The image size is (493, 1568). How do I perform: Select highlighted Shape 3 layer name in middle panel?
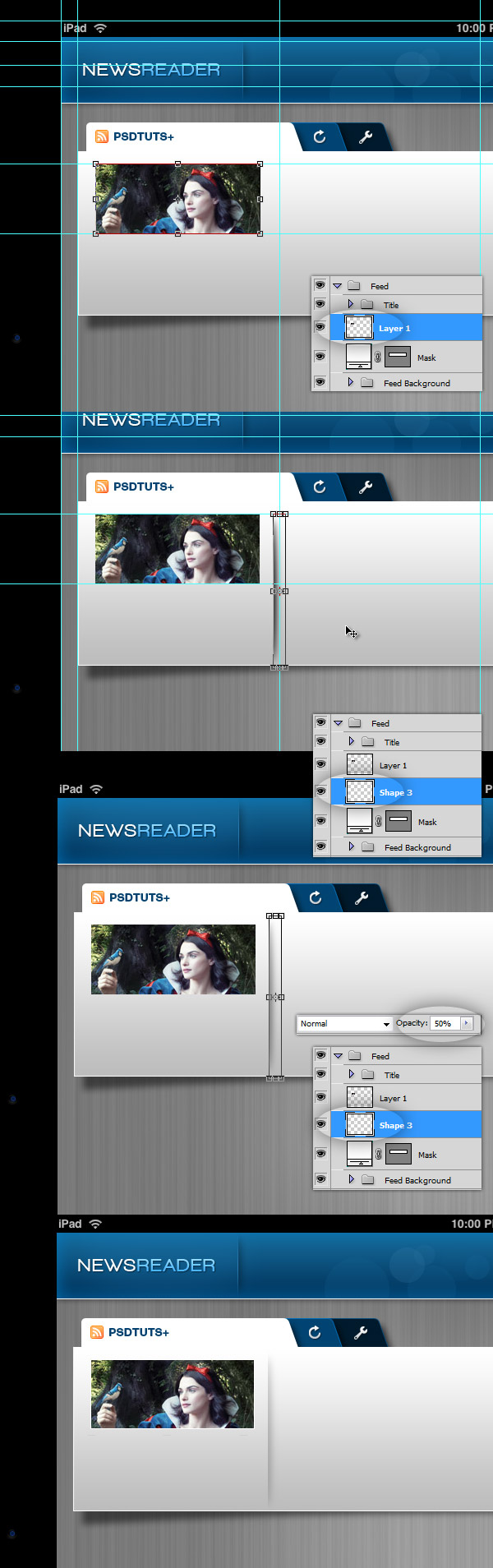396,793
